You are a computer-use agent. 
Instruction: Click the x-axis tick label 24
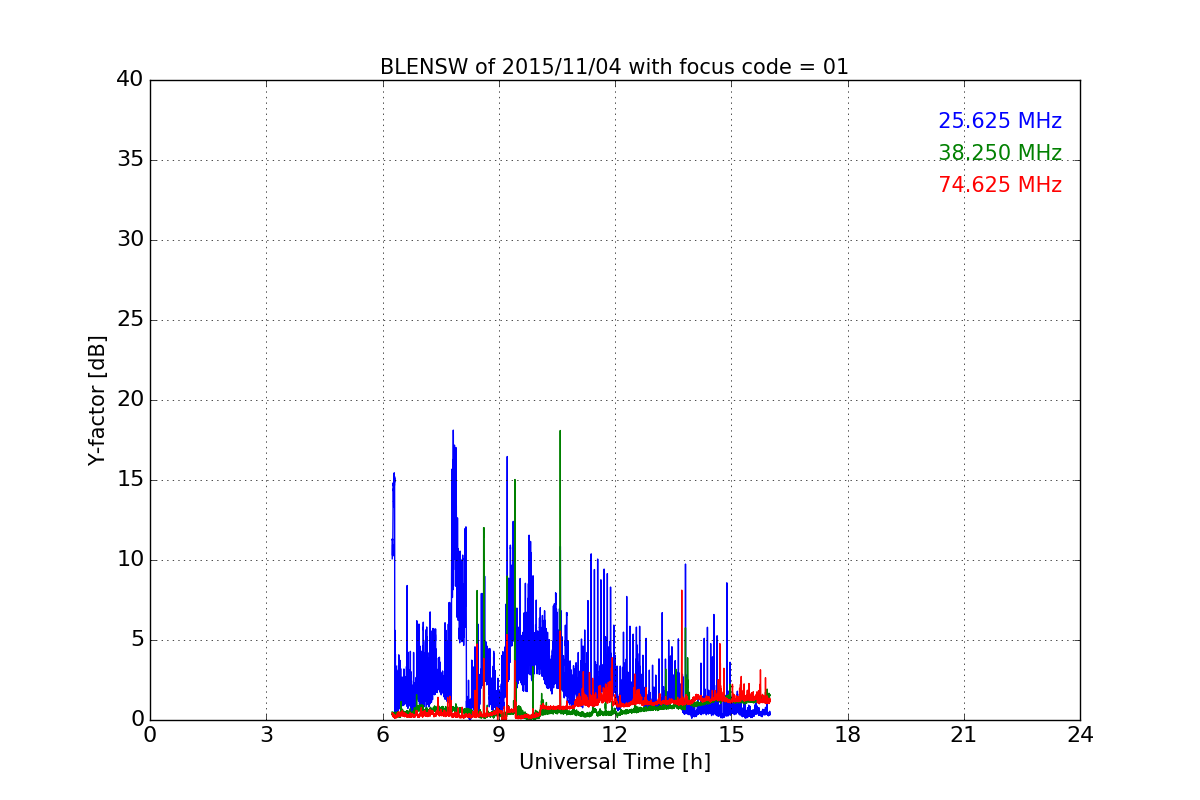[x=1080, y=735]
